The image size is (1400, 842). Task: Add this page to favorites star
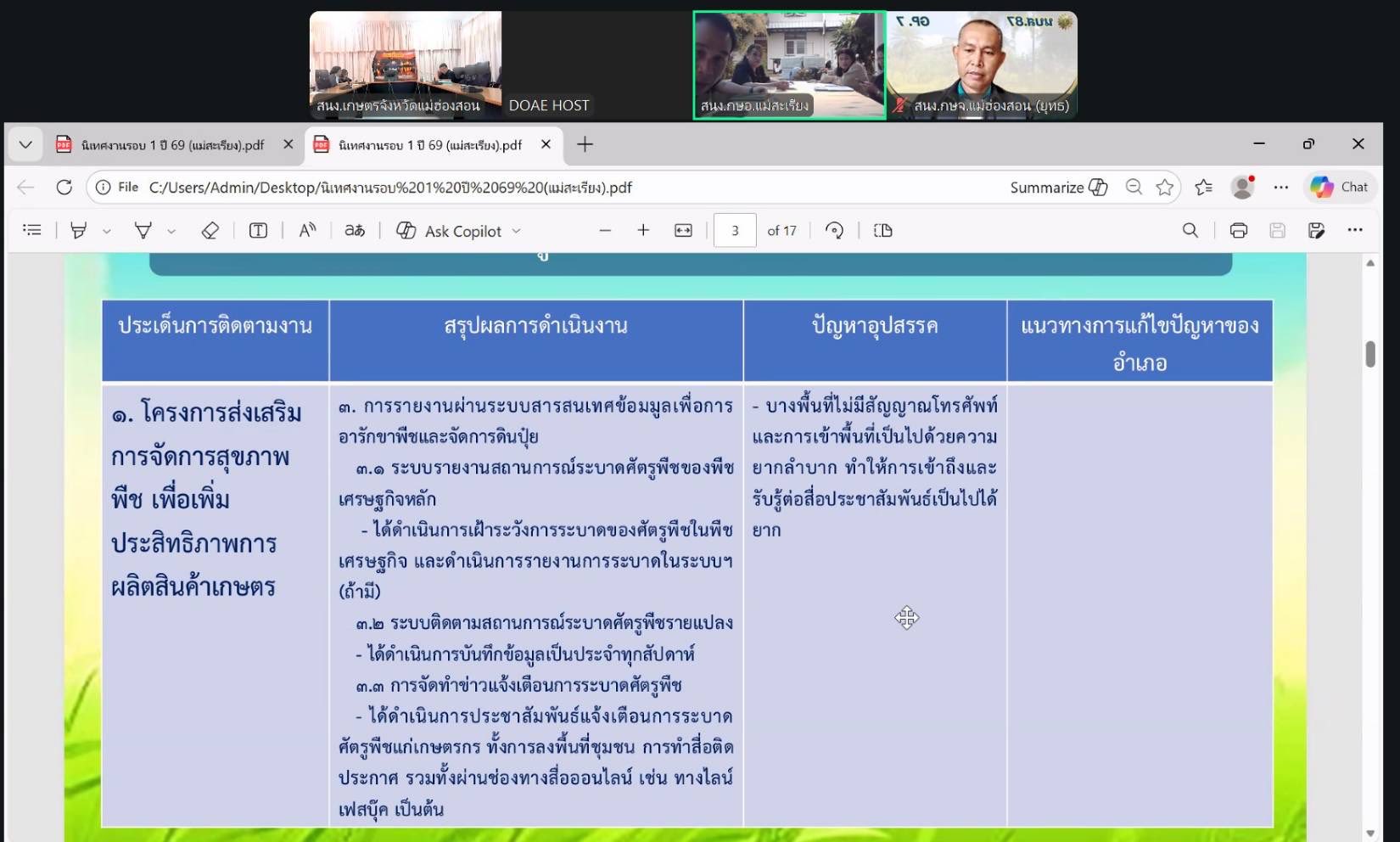point(1165,188)
